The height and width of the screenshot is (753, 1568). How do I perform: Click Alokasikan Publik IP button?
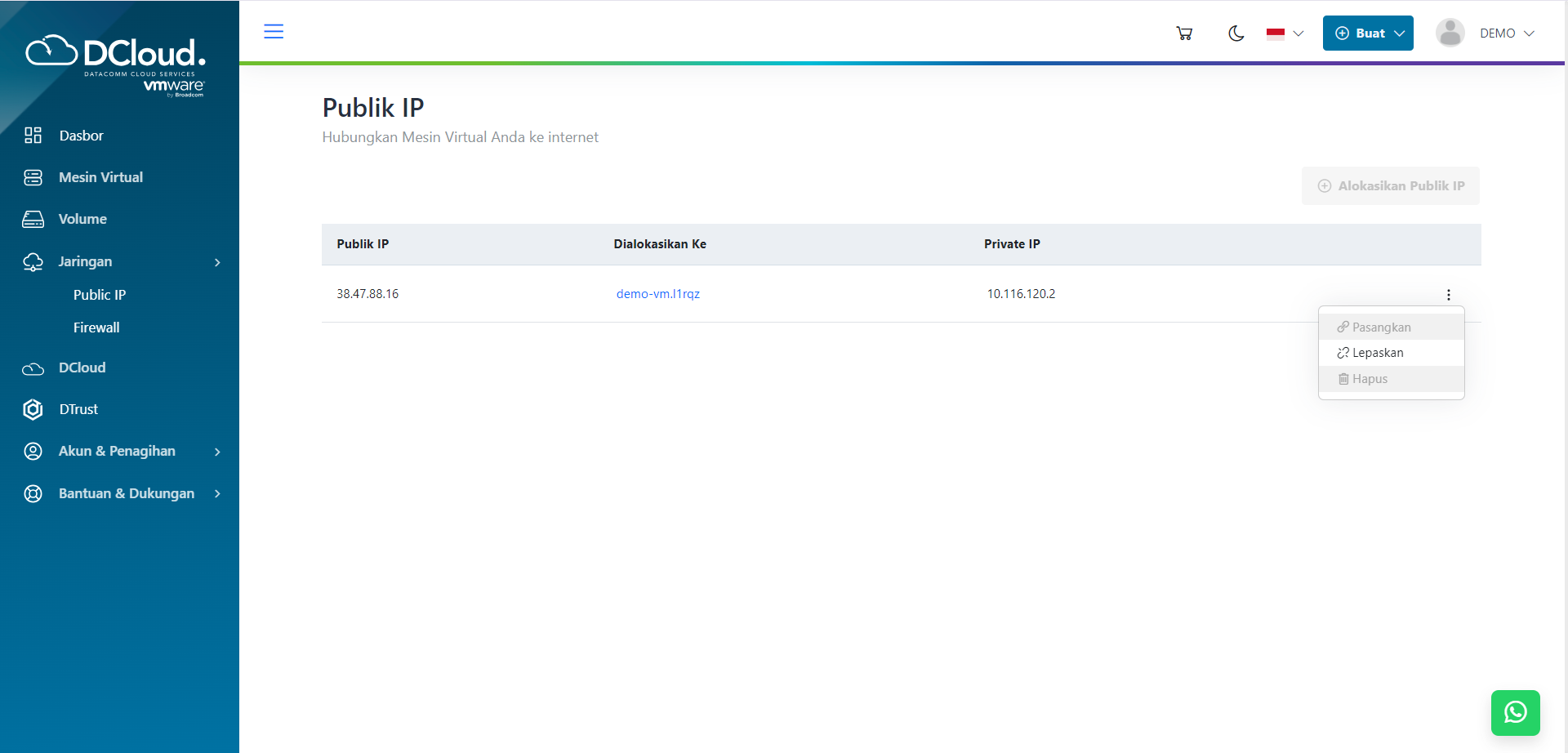(1390, 186)
